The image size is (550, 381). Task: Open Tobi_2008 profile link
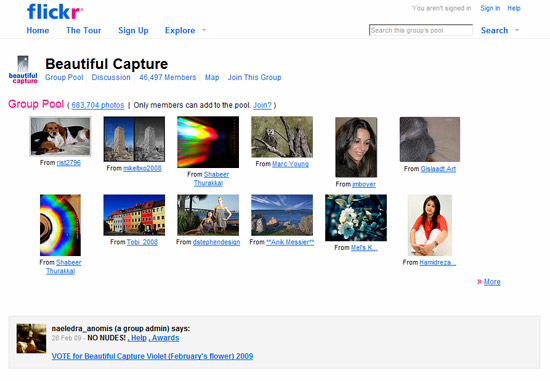(x=142, y=242)
